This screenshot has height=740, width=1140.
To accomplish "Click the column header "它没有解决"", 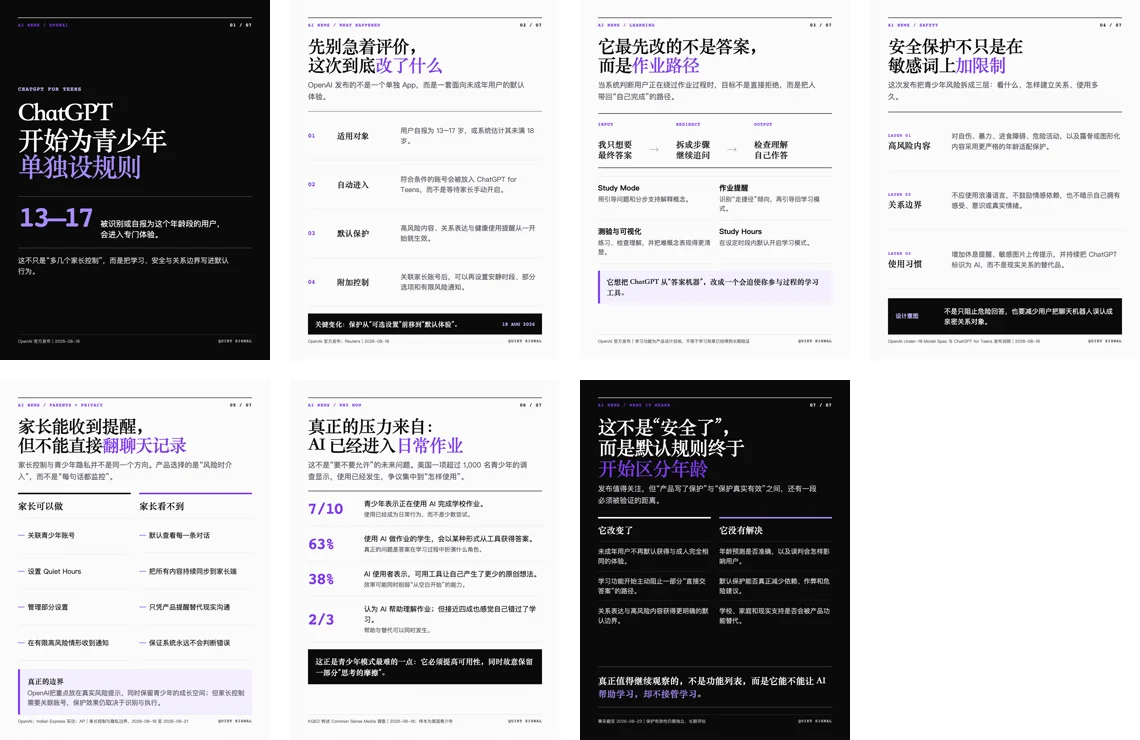I will (741, 530).
